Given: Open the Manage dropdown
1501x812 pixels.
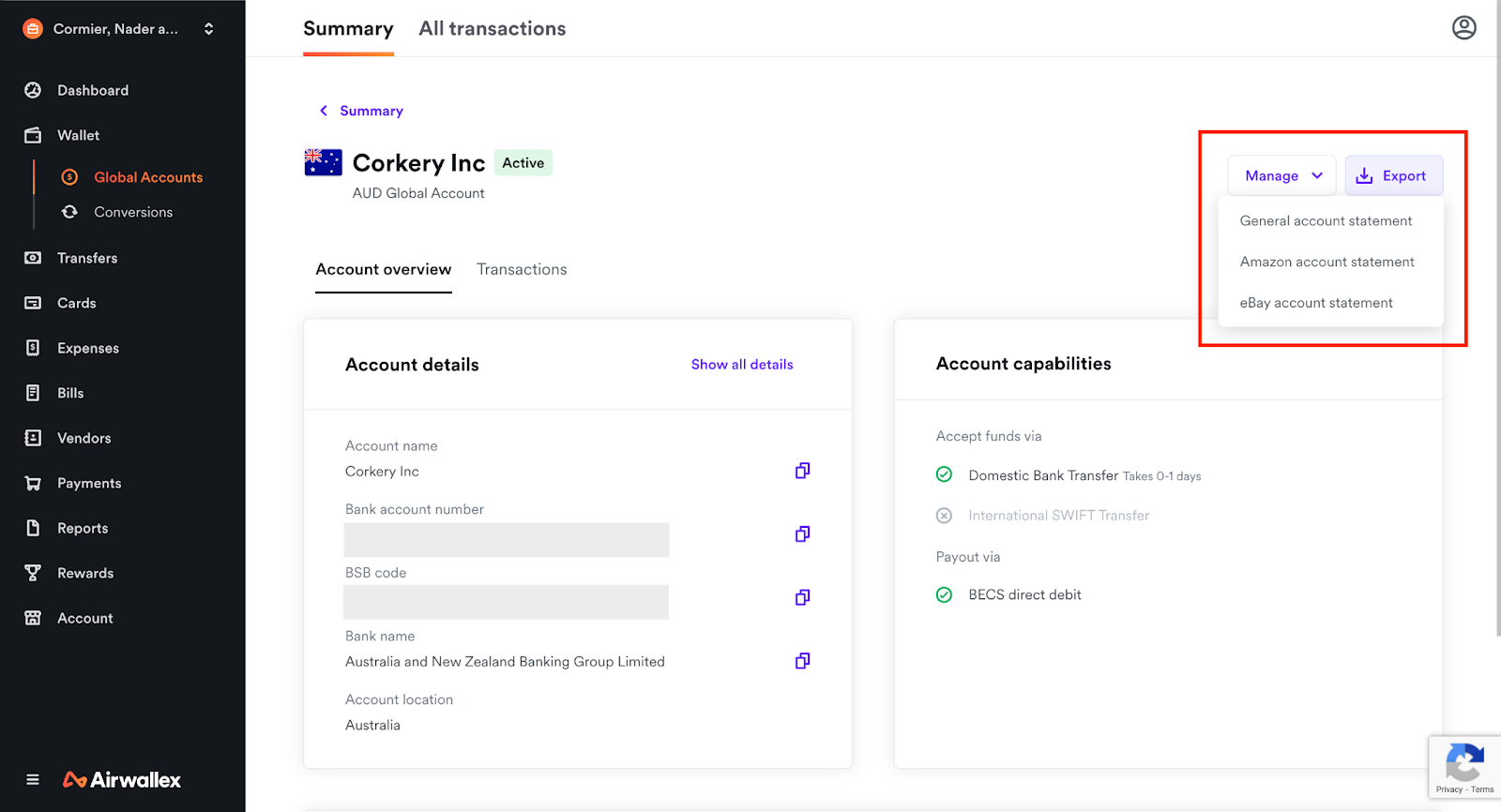Looking at the screenshot, I should (x=1281, y=175).
